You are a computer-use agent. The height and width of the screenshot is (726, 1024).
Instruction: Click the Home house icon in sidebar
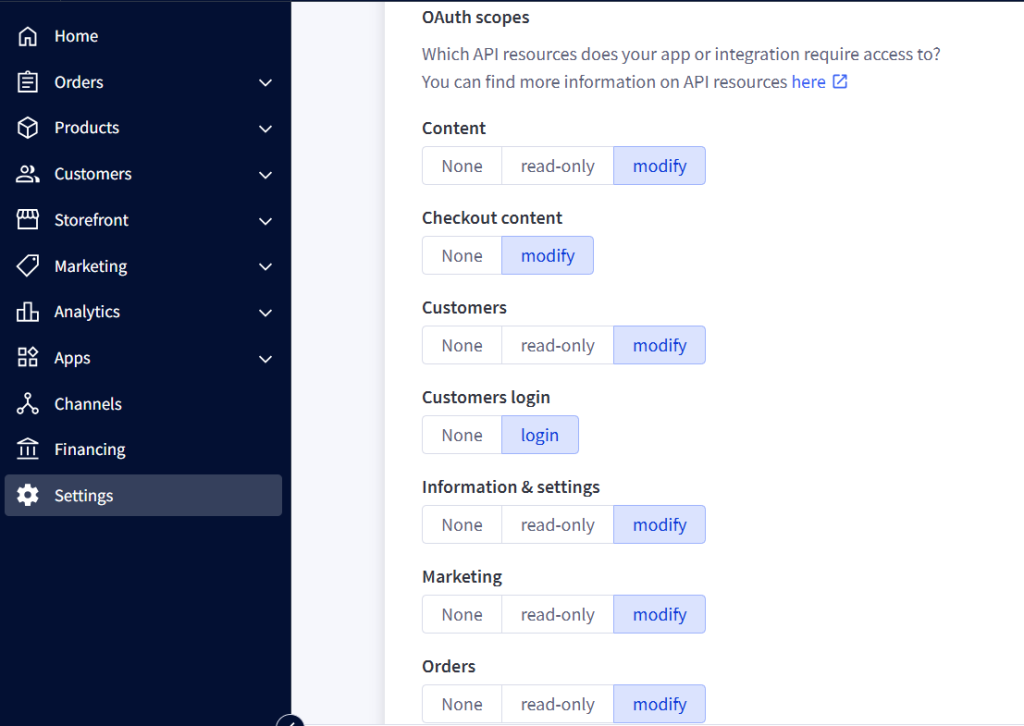(28, 36)
